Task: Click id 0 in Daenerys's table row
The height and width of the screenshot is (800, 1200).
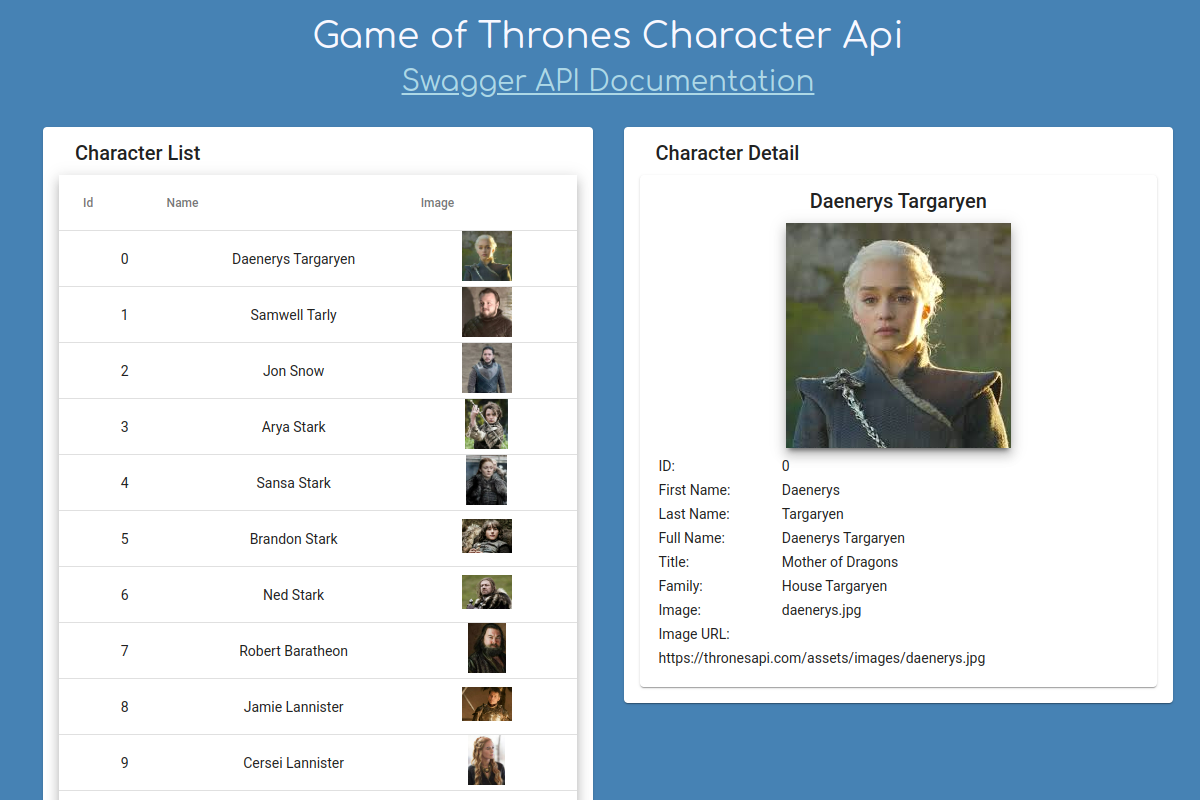Action: click(x=125, y=259)
